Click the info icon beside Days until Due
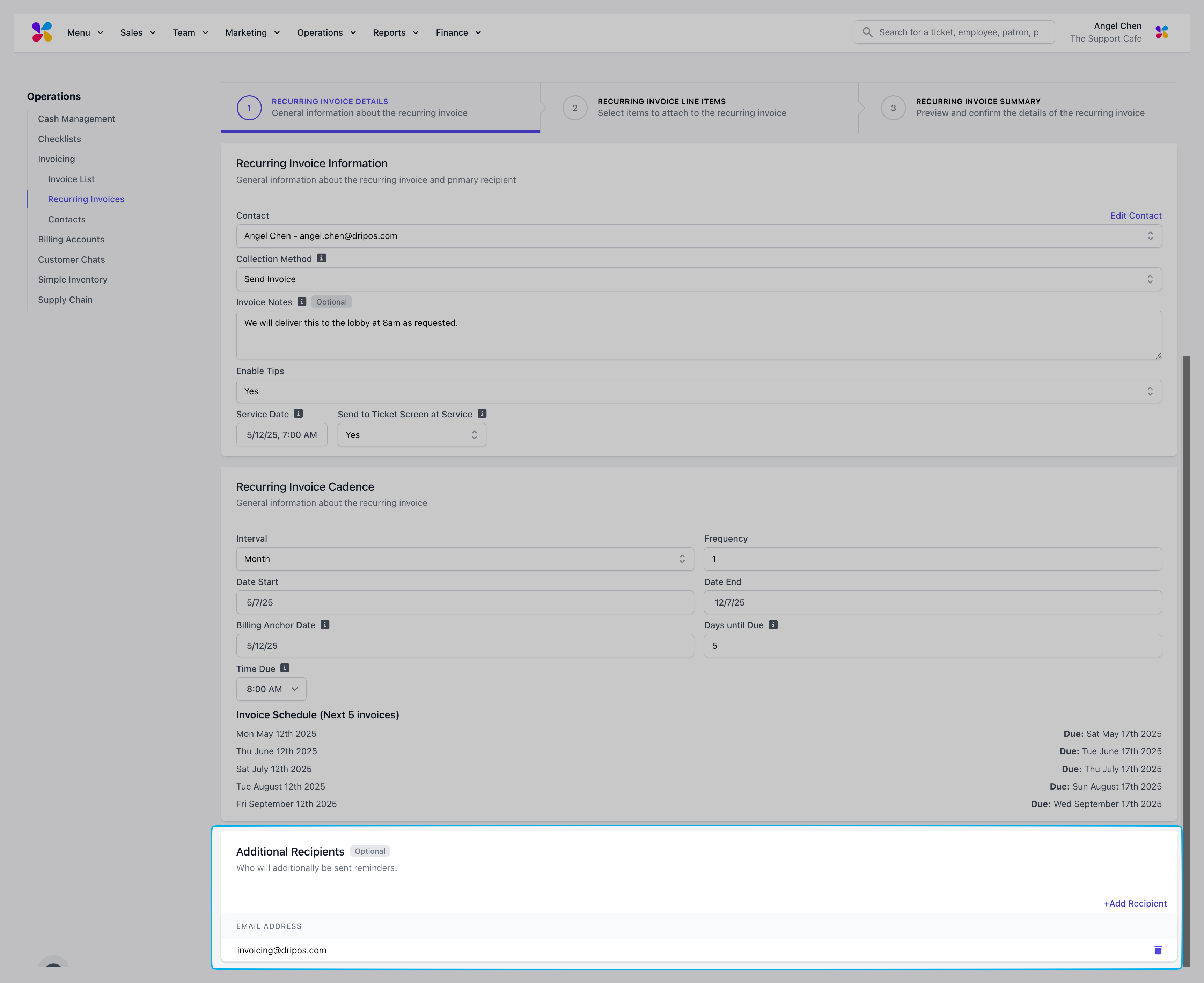The height and width of the screenshot is (983, 1204). pyautogui.click(x=773, y=625)
